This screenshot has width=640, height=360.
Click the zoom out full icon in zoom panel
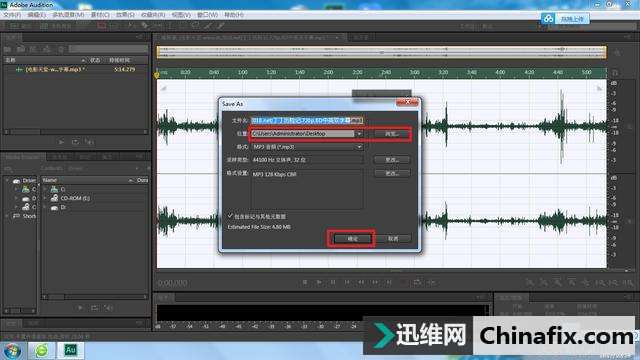point(586,282)
